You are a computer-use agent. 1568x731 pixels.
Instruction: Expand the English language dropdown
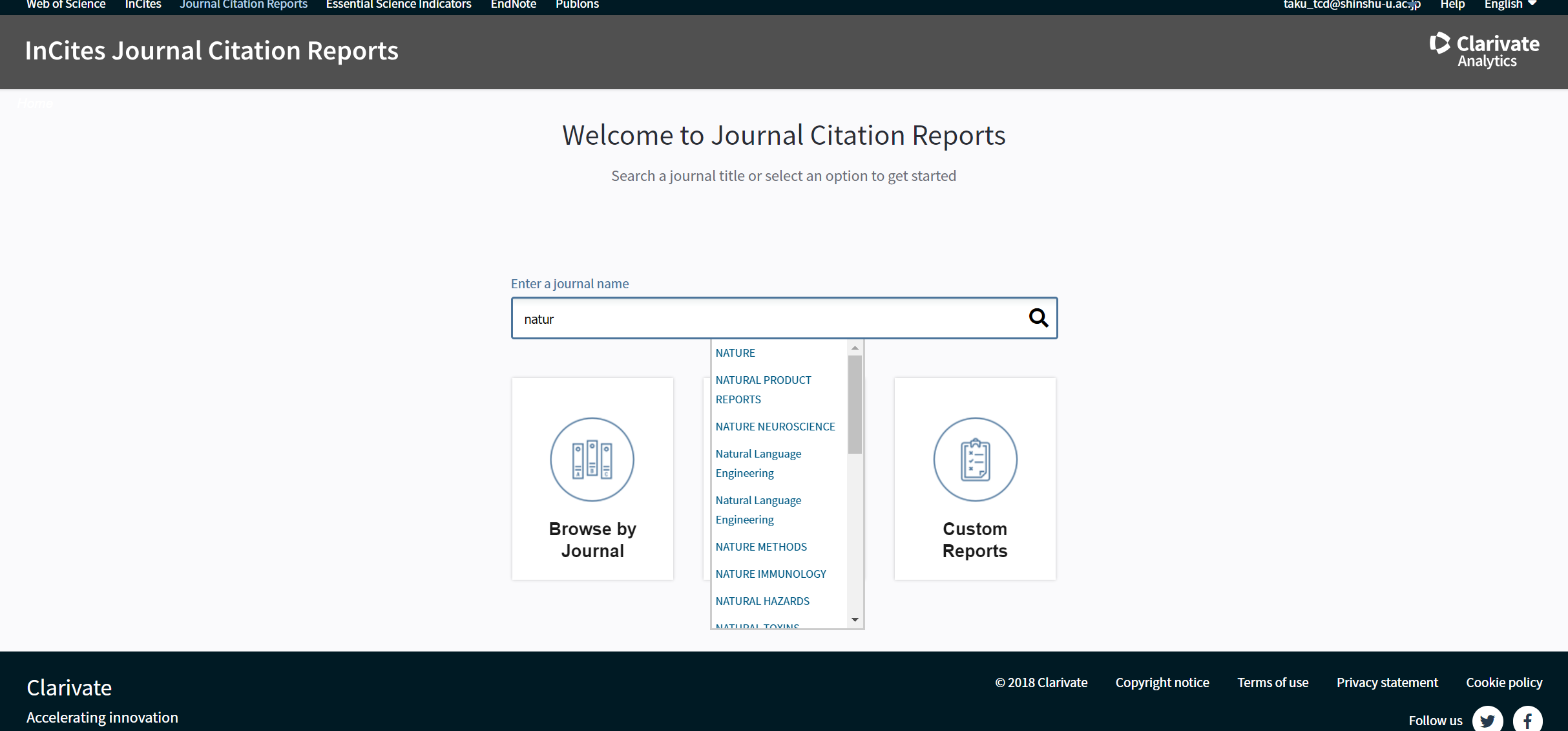pyautogui.click(x=1510, y=5)
